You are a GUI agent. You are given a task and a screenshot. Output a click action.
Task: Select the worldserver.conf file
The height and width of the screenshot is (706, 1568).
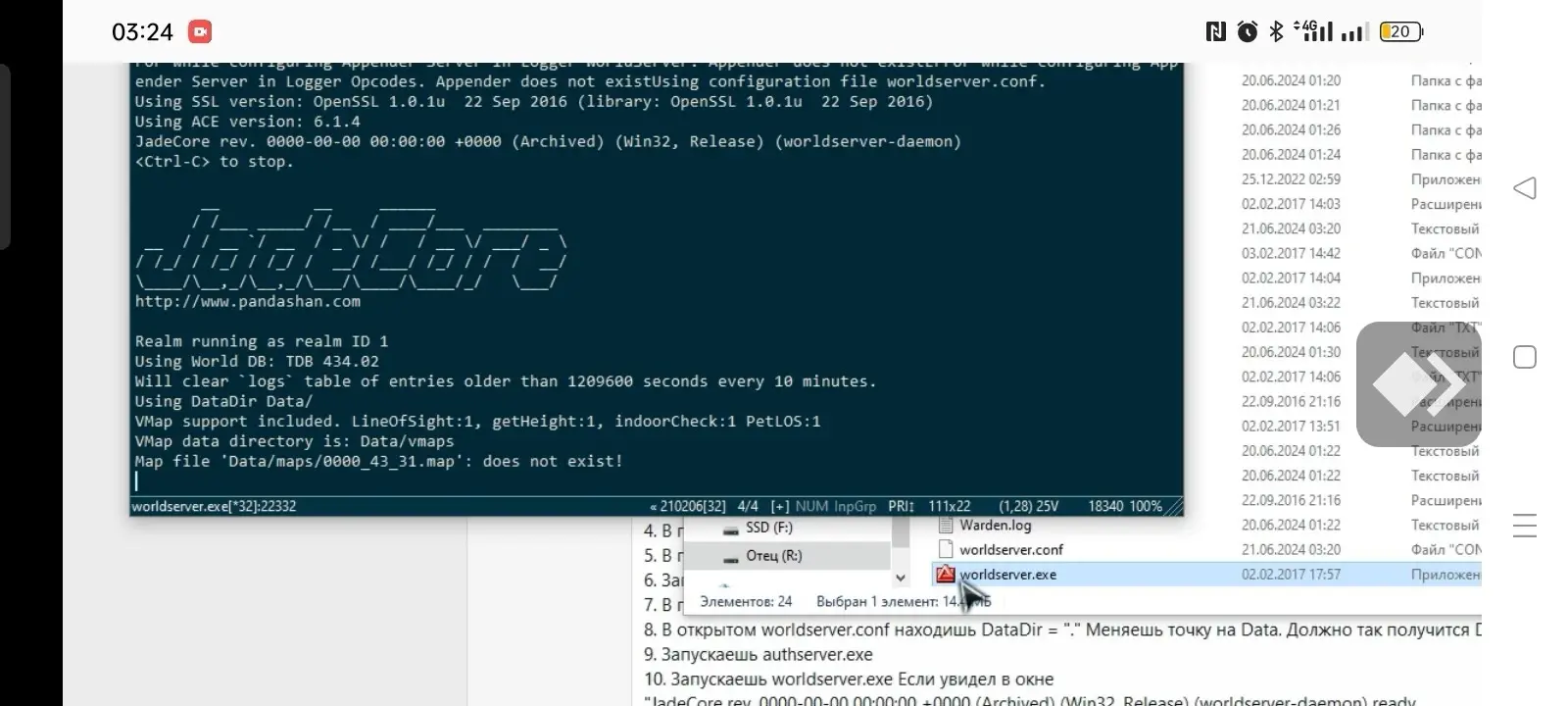[1011, 549]
